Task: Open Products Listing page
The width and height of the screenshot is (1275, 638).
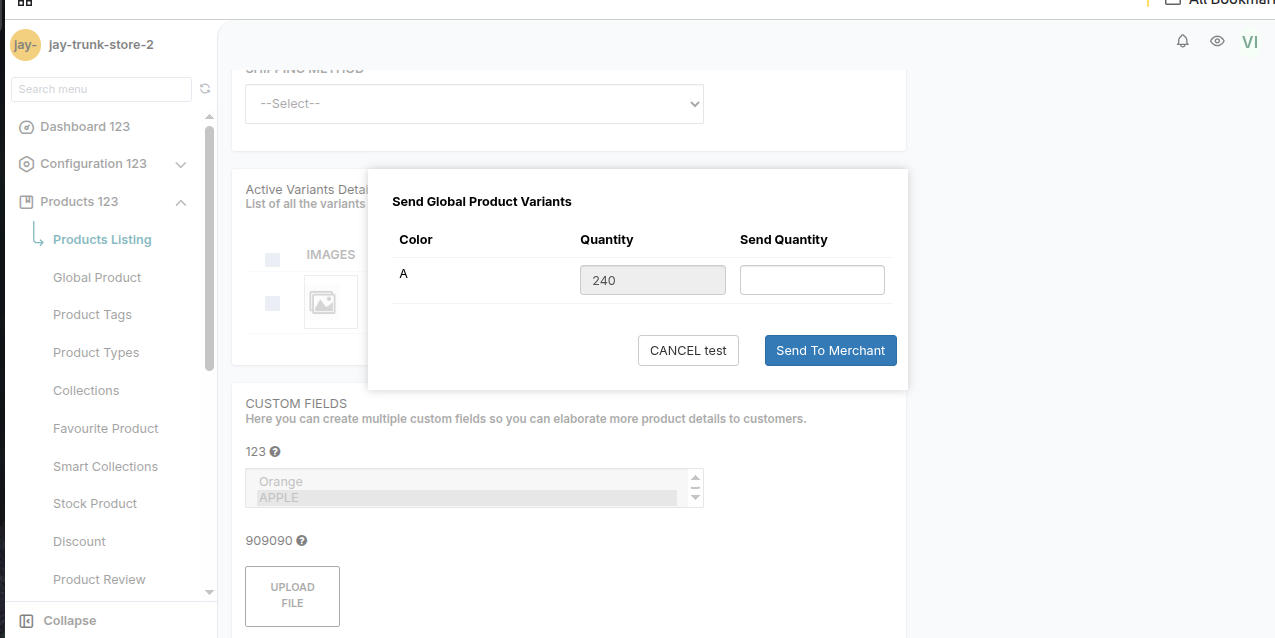Action: [102, 240]
